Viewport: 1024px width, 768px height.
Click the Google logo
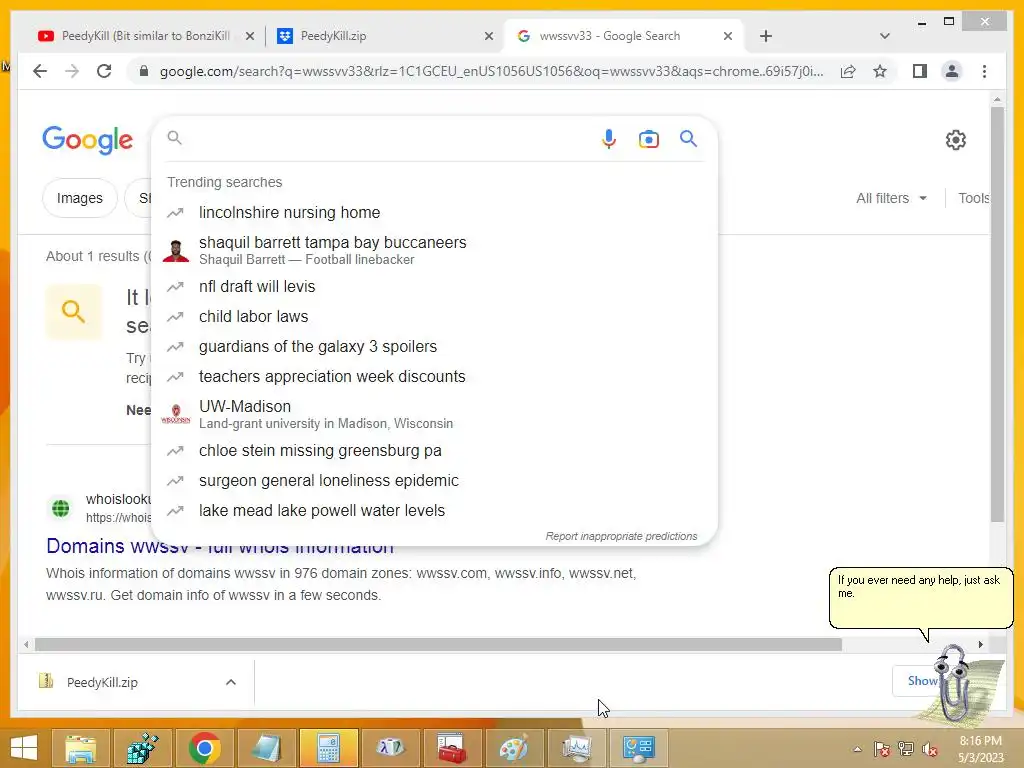pos(88,140)
